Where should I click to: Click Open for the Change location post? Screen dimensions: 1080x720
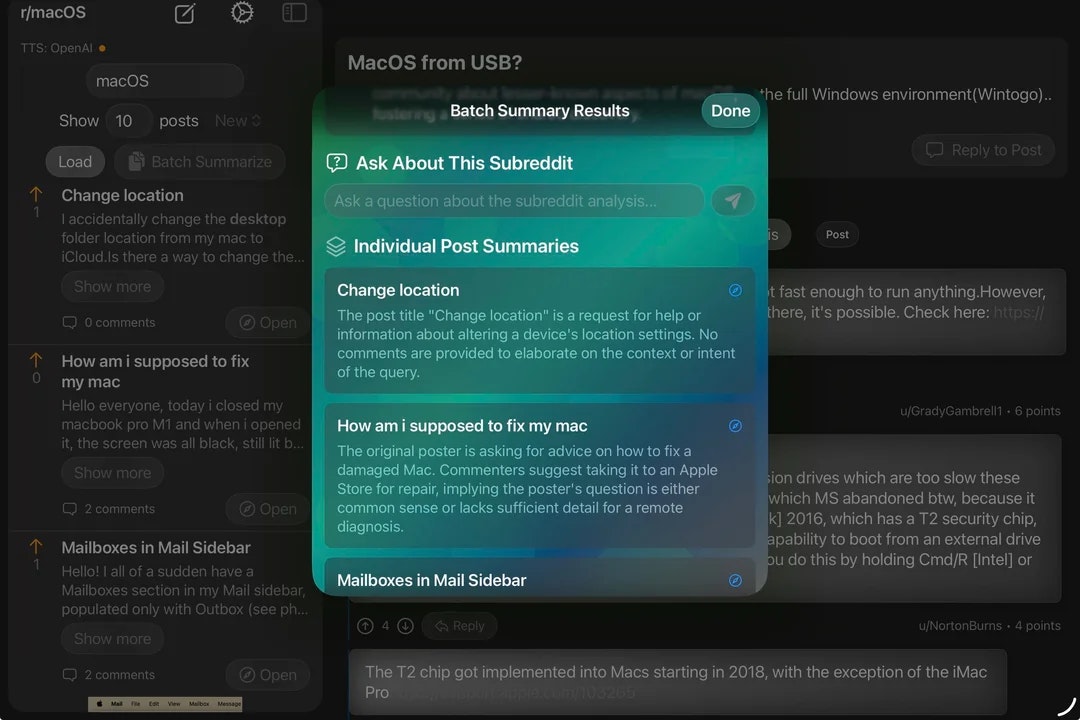(267, 322)
